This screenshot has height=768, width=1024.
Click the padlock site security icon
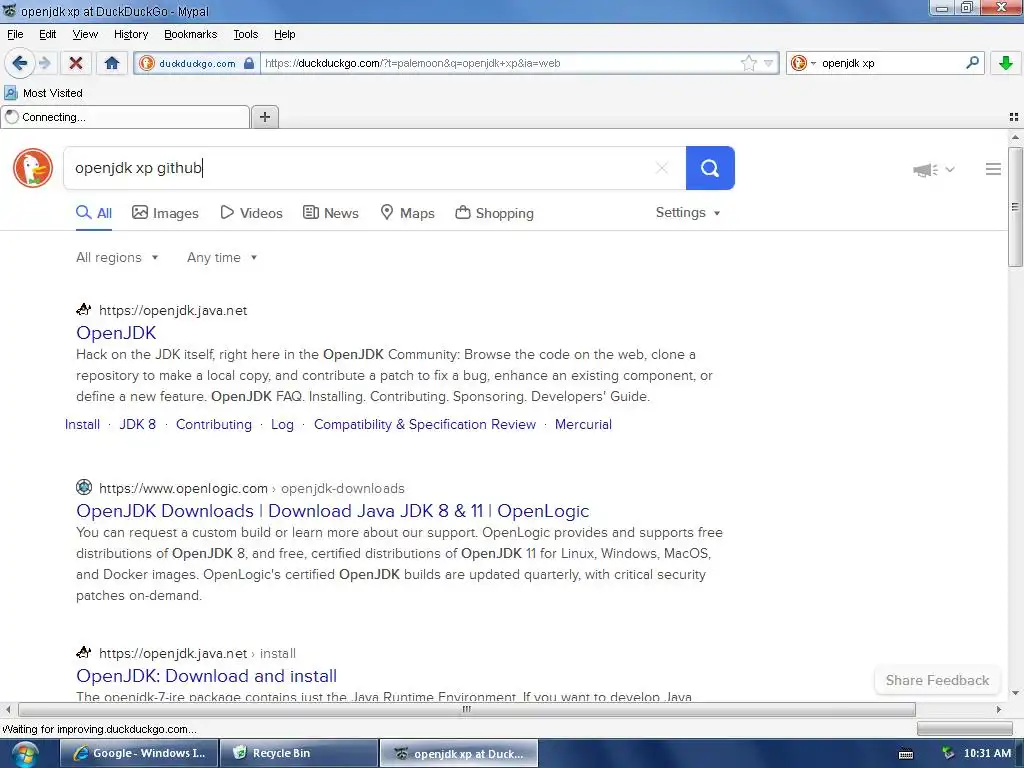[x=249, y=63]
